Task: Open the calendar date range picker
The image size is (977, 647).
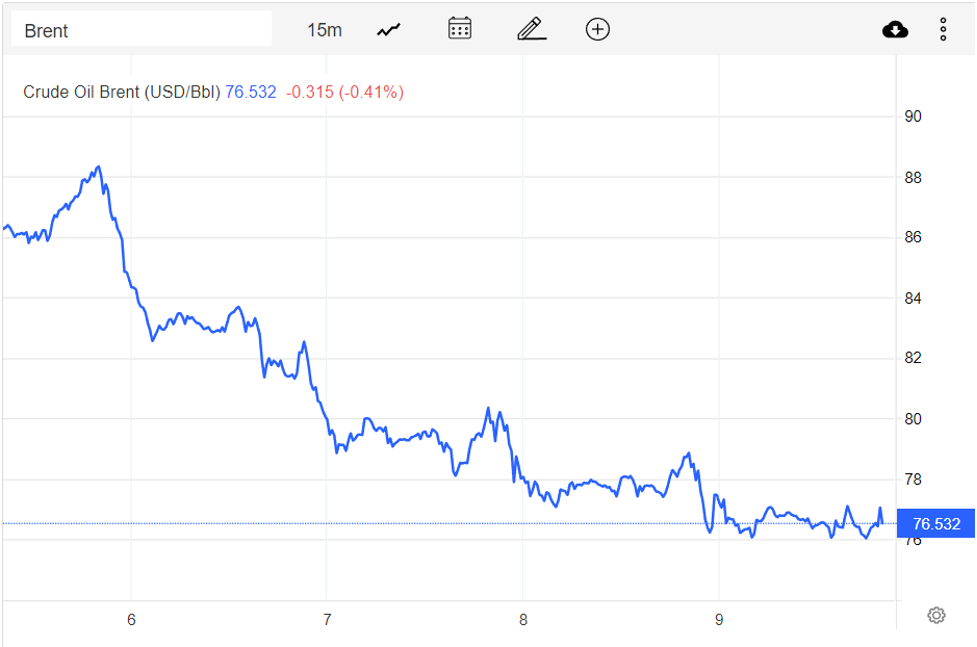Action: (x=460, y=29)
